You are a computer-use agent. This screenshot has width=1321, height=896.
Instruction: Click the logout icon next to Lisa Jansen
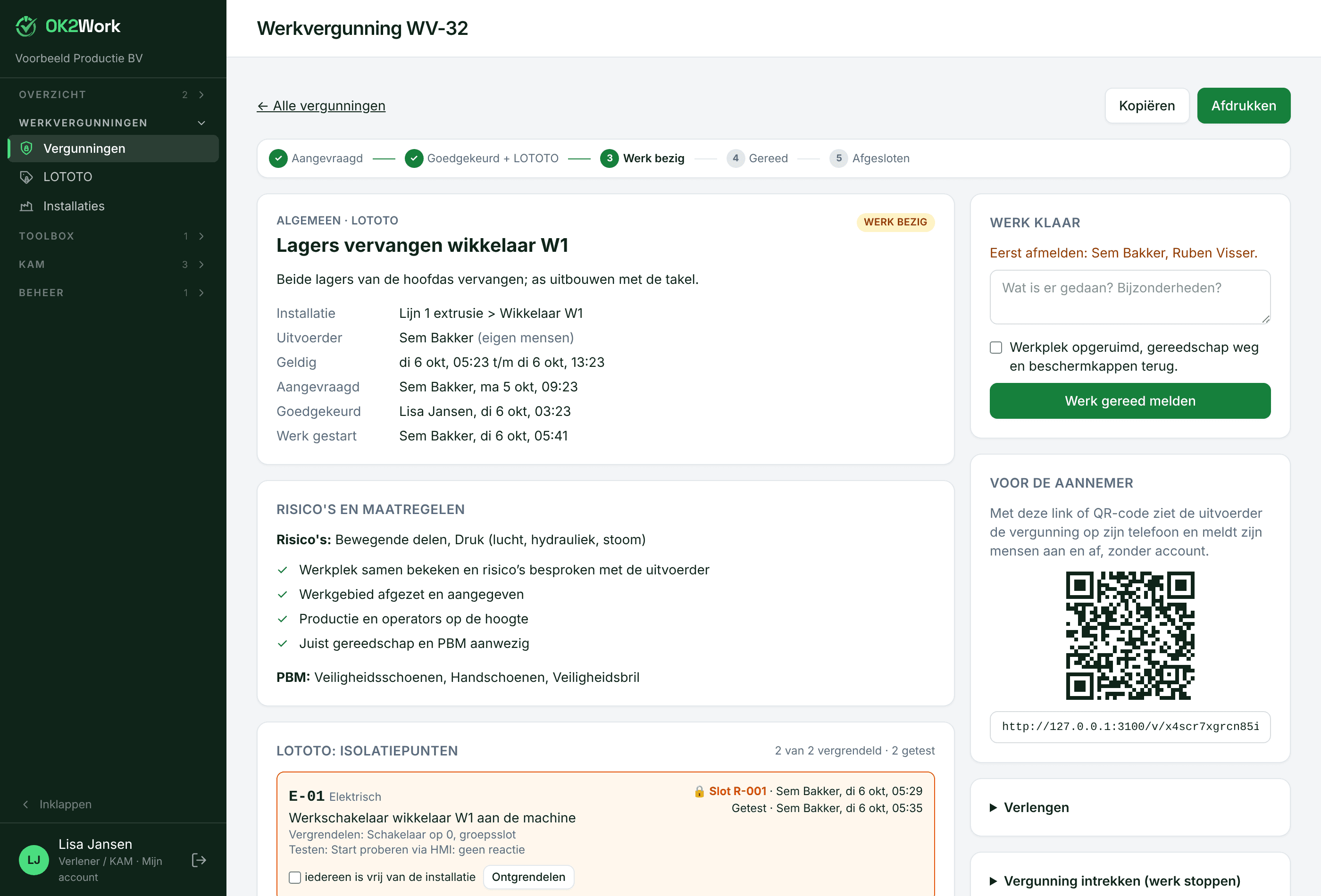[199, 860]
